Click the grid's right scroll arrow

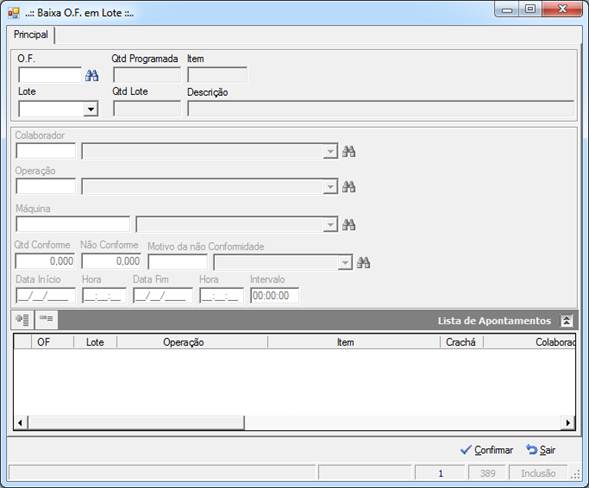(568, 423)
